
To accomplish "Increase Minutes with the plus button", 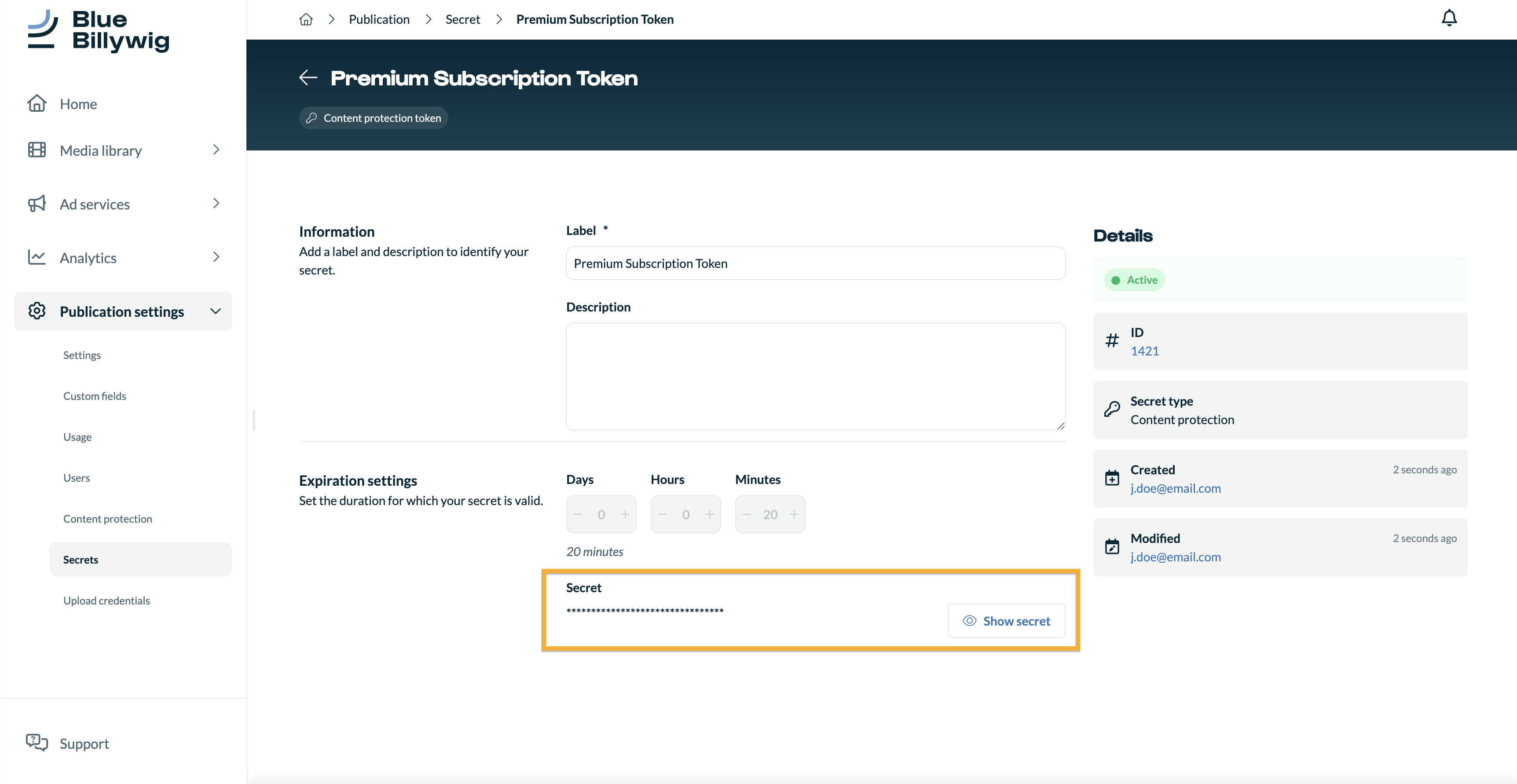I will (794, 514).
